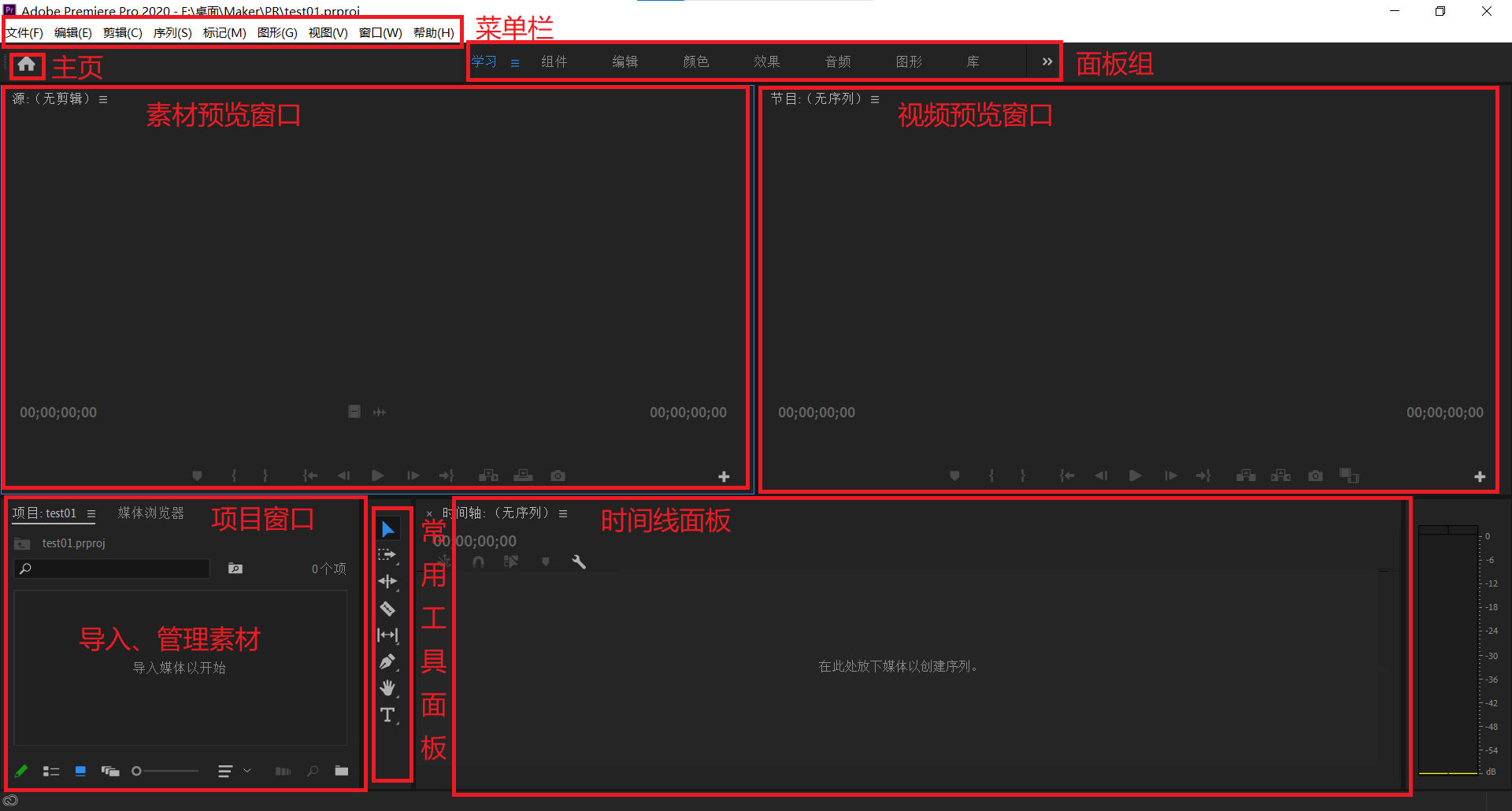1512x811 pixels.
Task: Go to Out point in Program monitor
Action: click(x=1203, y=476)
